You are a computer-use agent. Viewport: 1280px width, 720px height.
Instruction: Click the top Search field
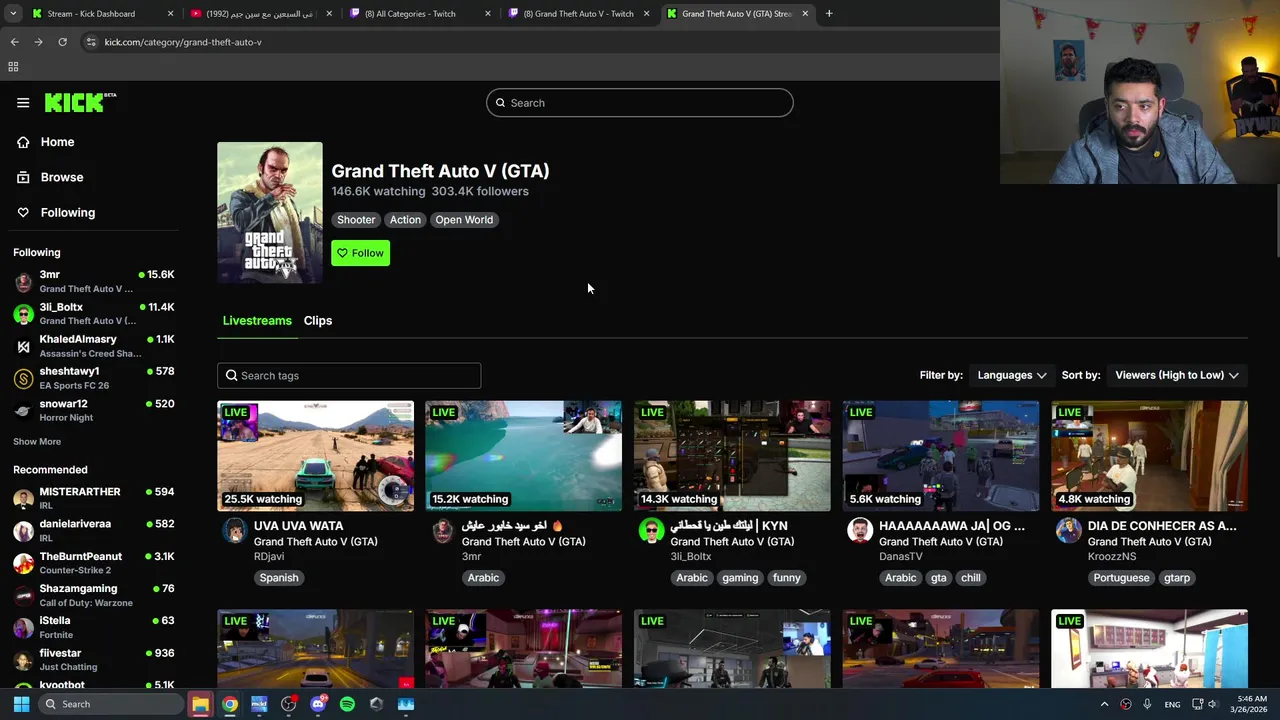pos(640,103)
